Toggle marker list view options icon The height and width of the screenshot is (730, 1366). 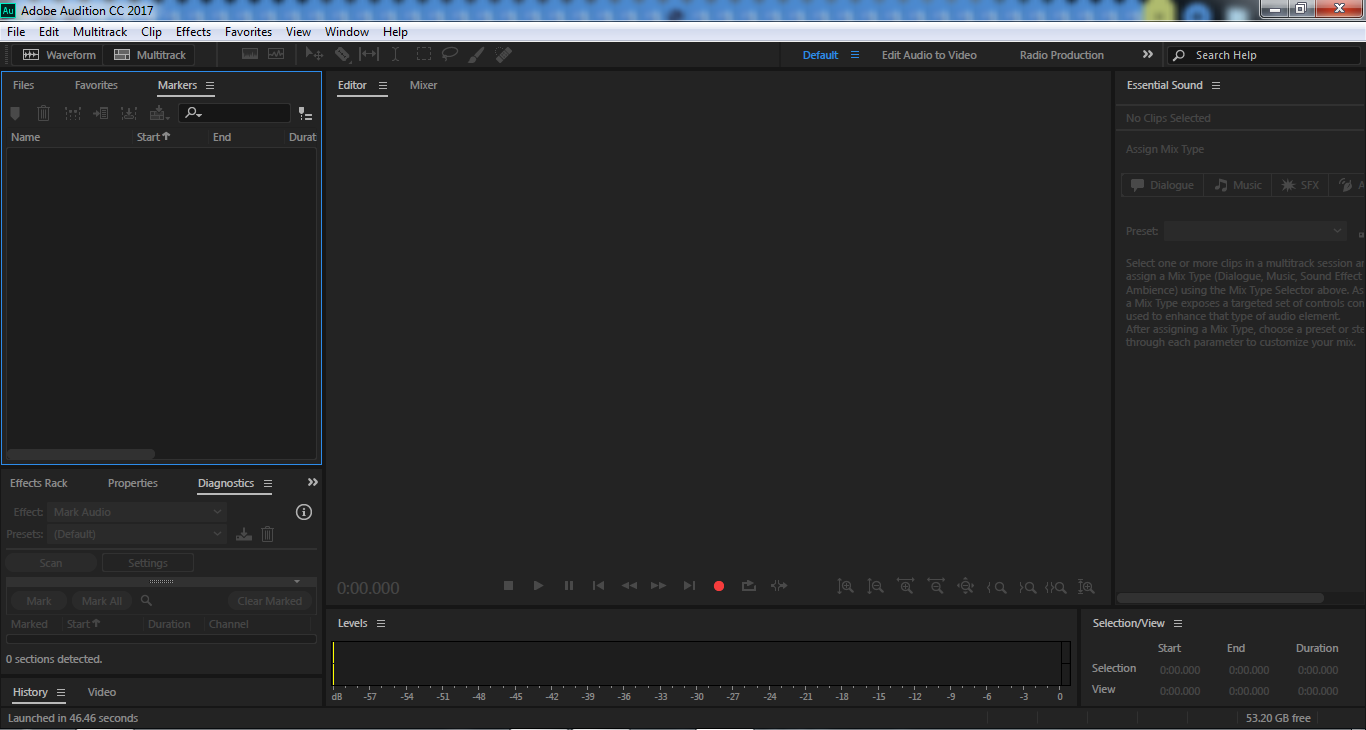(305, 114)
